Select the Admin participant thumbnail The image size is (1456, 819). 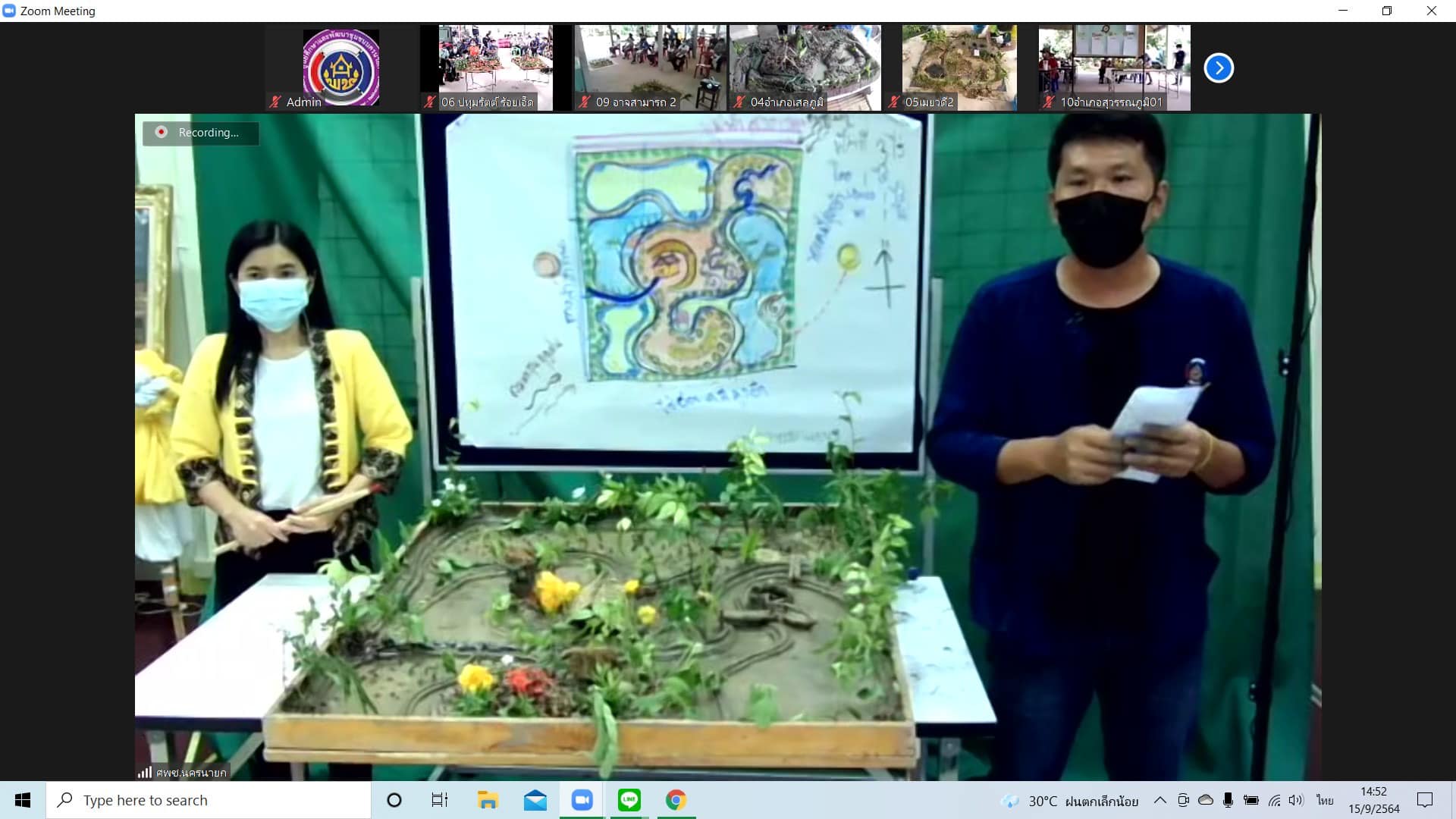click(341, 68)
